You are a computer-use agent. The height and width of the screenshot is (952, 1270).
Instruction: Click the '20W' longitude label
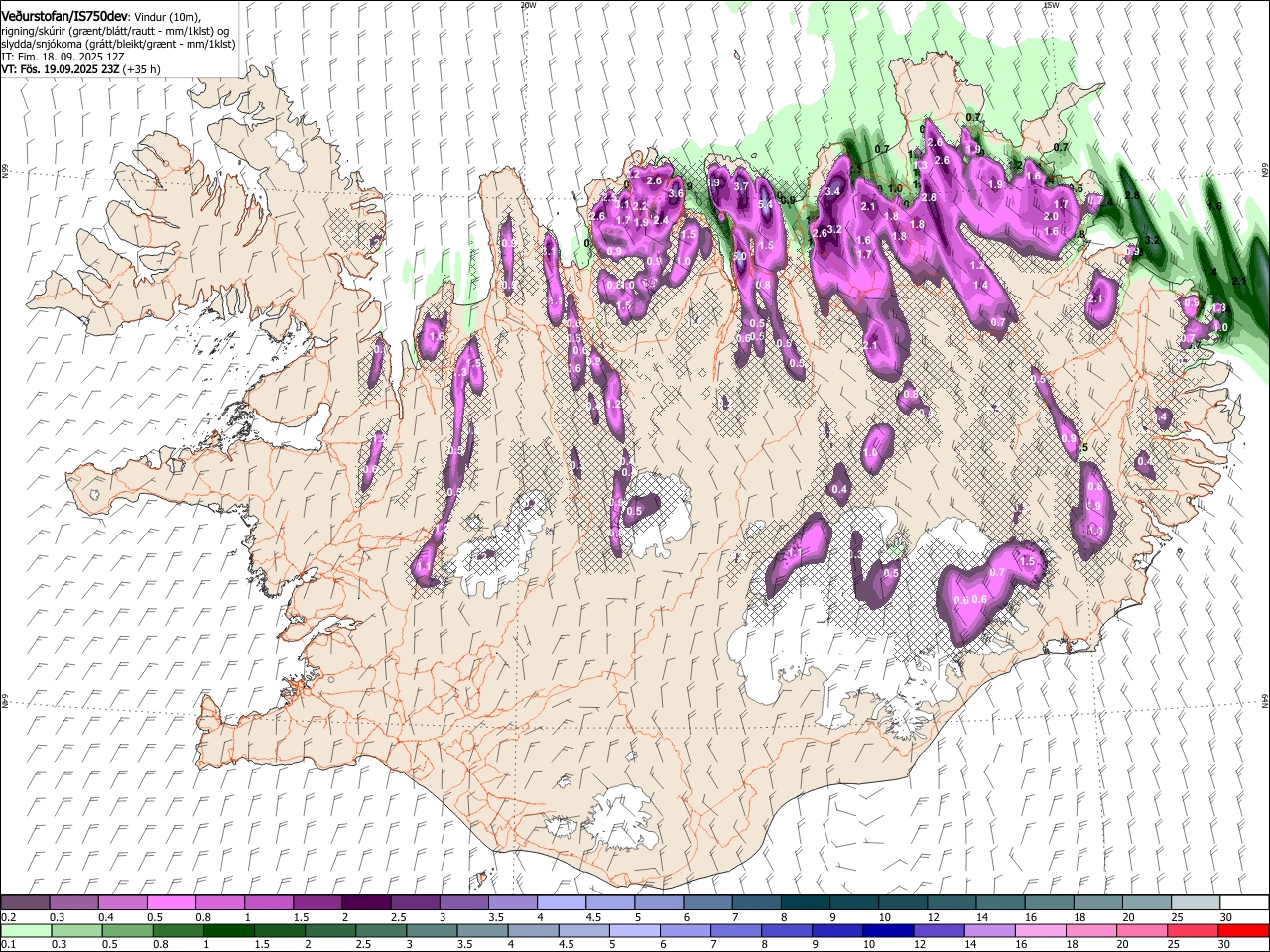[528, 5]
